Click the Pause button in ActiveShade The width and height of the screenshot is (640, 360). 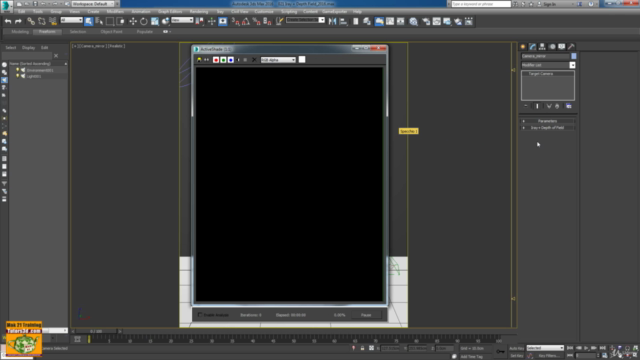(366, 315)
